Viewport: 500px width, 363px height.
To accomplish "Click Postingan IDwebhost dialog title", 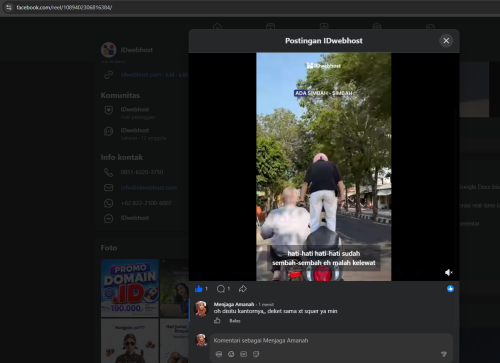I will pyautogui.click(x=324, y=41).
